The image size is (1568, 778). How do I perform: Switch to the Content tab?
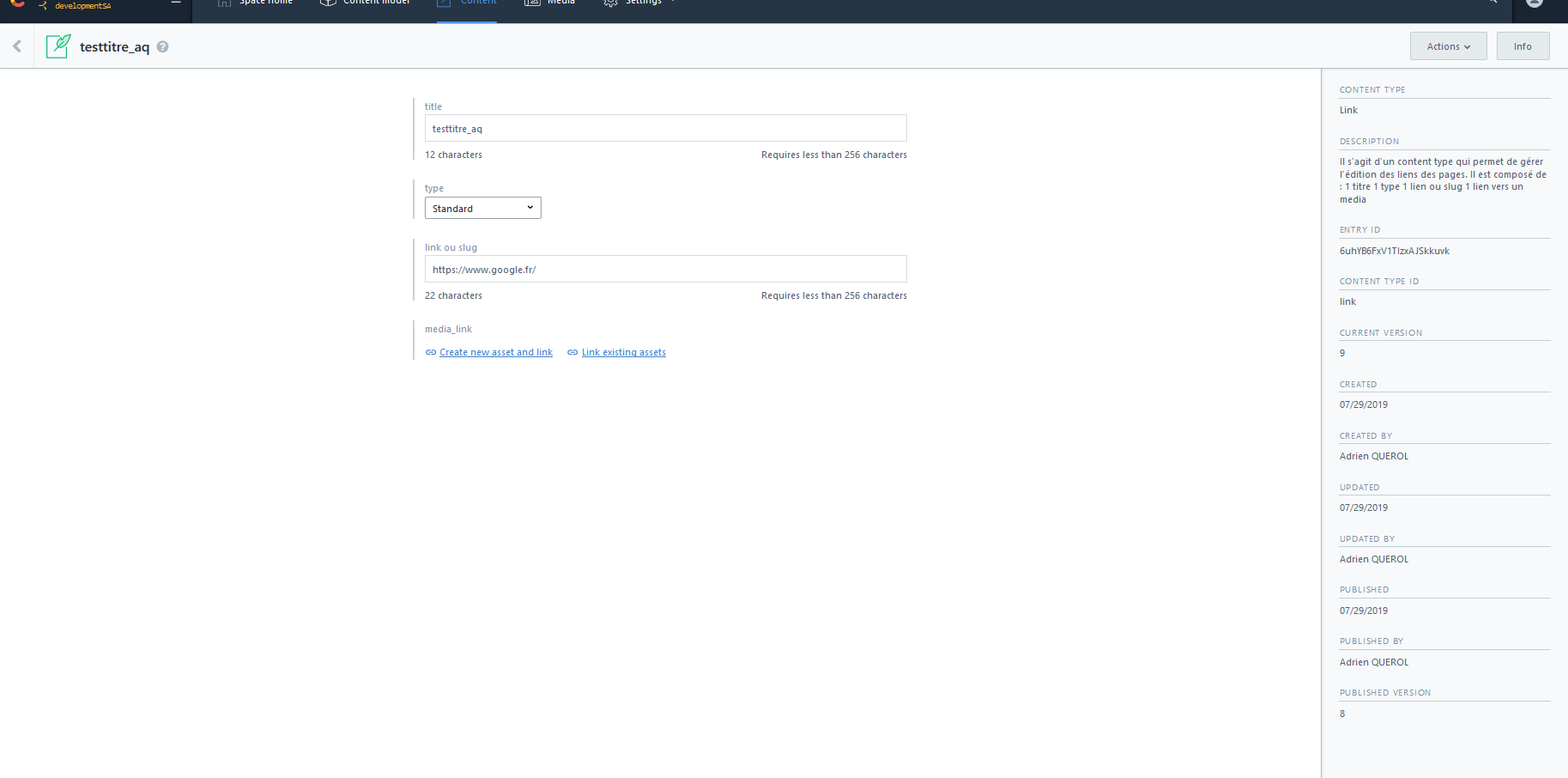coord(466,3)
